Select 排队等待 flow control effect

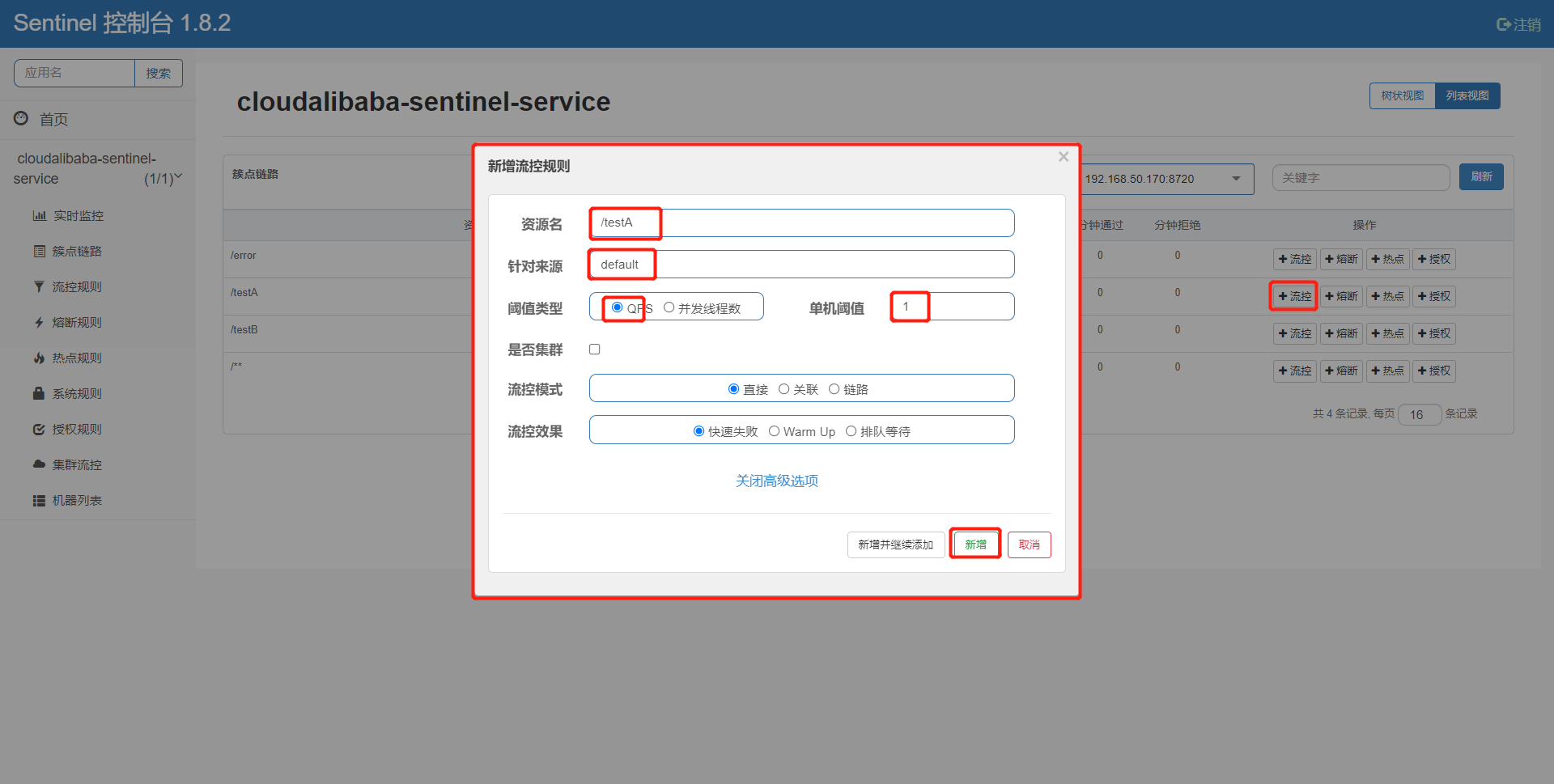[x=851, y=431]
